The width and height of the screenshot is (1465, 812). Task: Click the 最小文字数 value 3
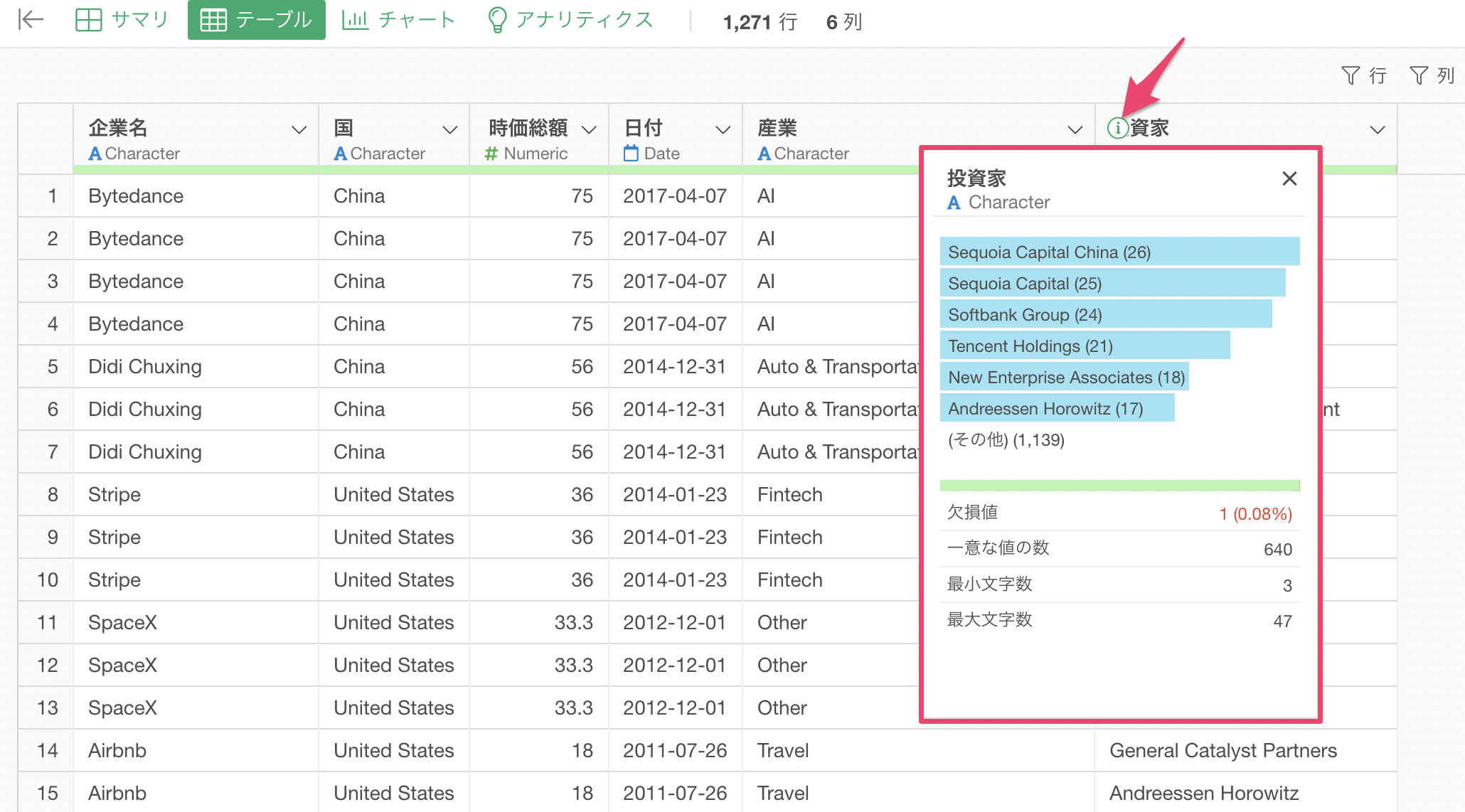pyautogui.click(x=1286, y=585)
